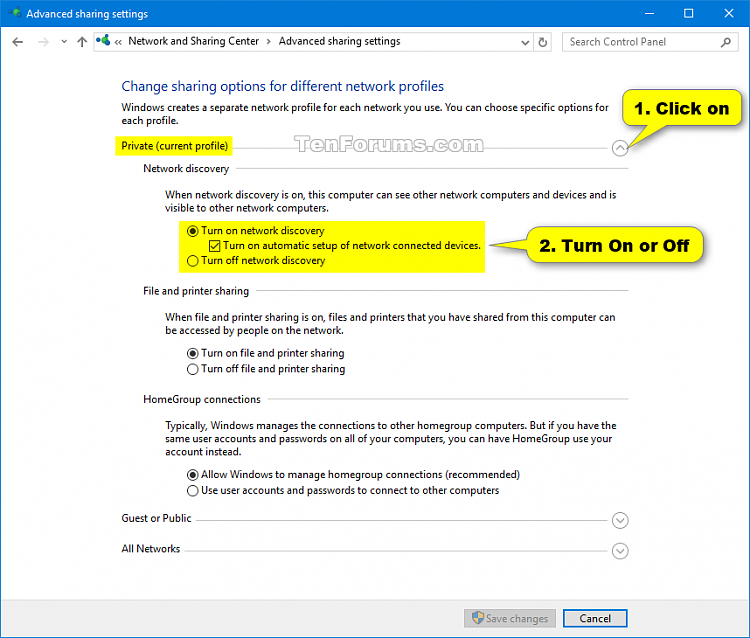Screen dimensions: 750x638
Task: Open the recent locations dropdown arrow
Action: (64, 42)
